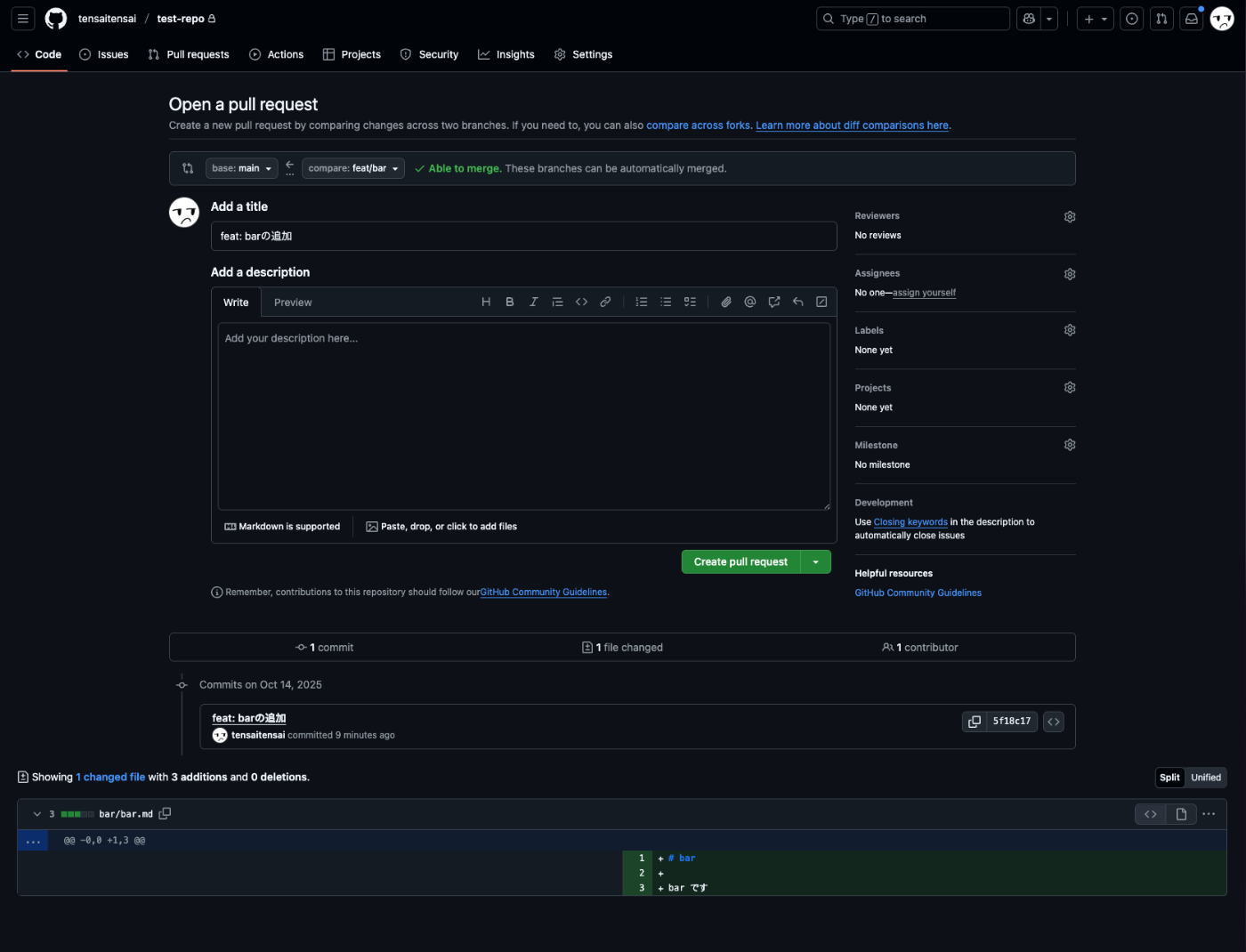Image resolution: width=1246 pixels, height=952 pixels.
Task: Open the slash commands icon in editor toolbar
Action: tap(821, 303)
